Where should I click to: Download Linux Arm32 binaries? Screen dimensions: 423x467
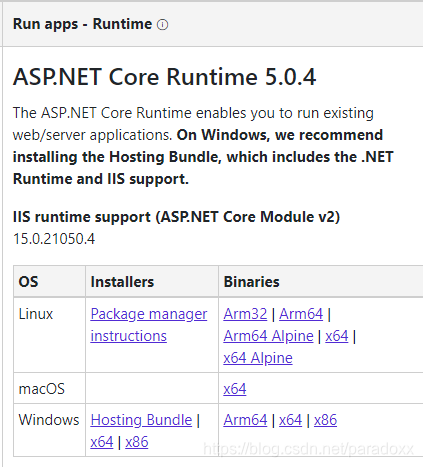tap(245, 314)
